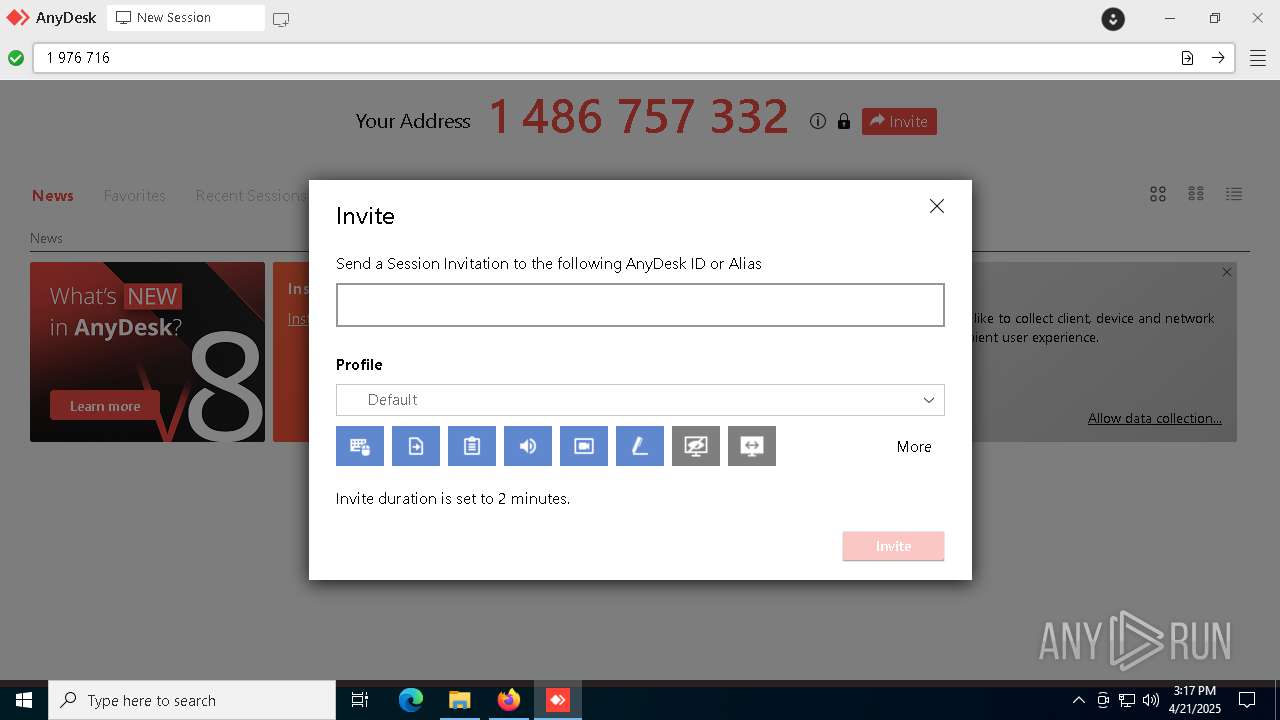The image size is (1280, 720).
Task: Click the red Invite button by address
Action: tap(899, 121)
